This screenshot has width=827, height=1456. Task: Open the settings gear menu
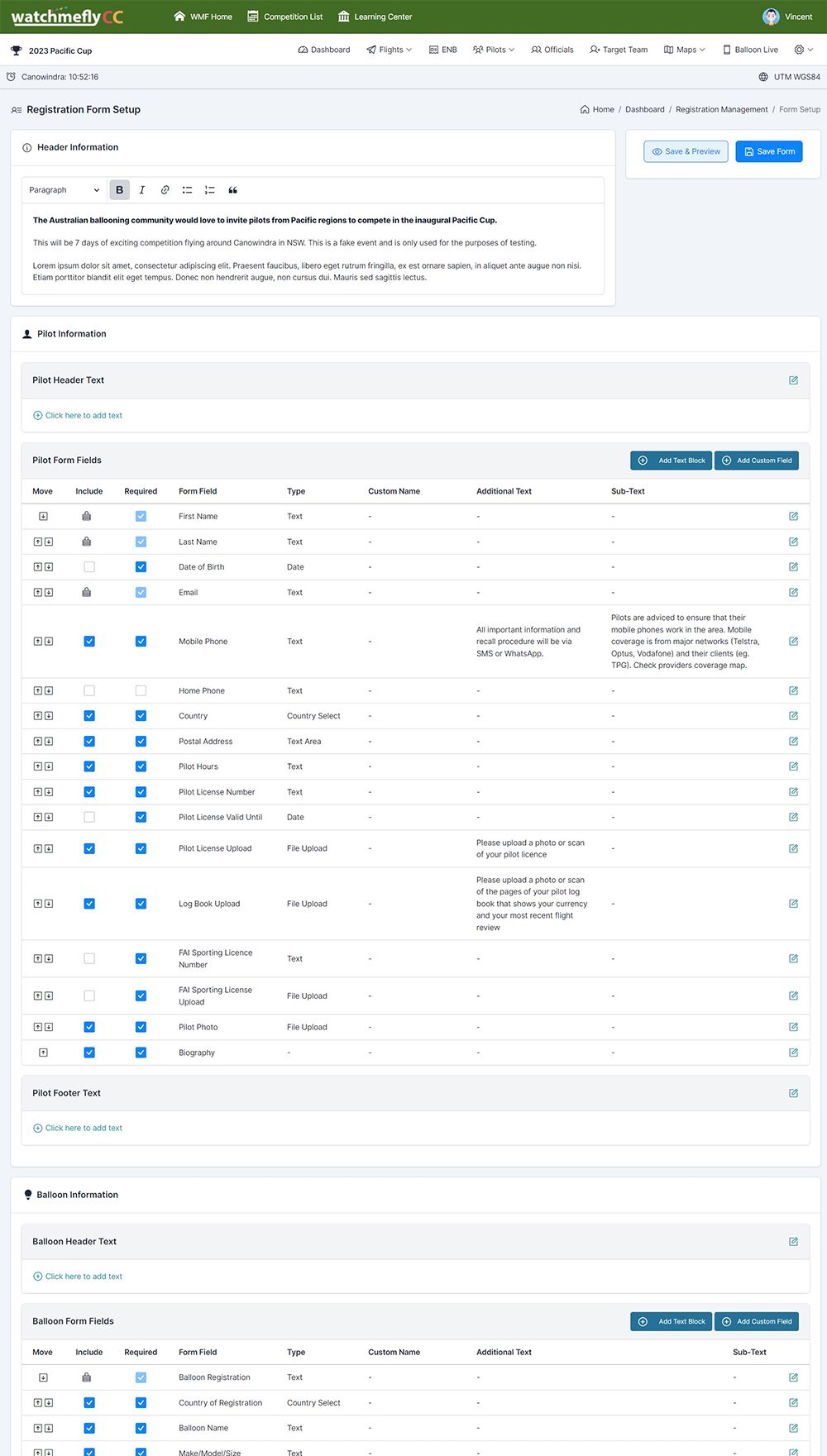click(x=803, y=50)
